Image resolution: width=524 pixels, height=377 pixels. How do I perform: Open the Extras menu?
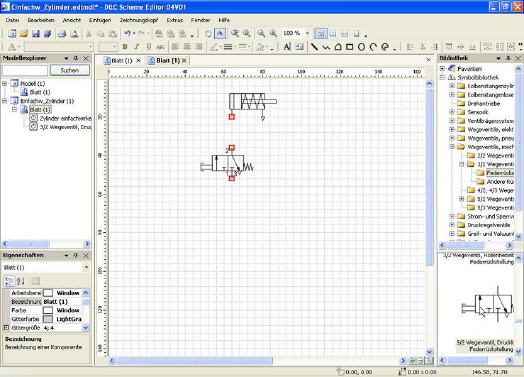click(174, 20)
